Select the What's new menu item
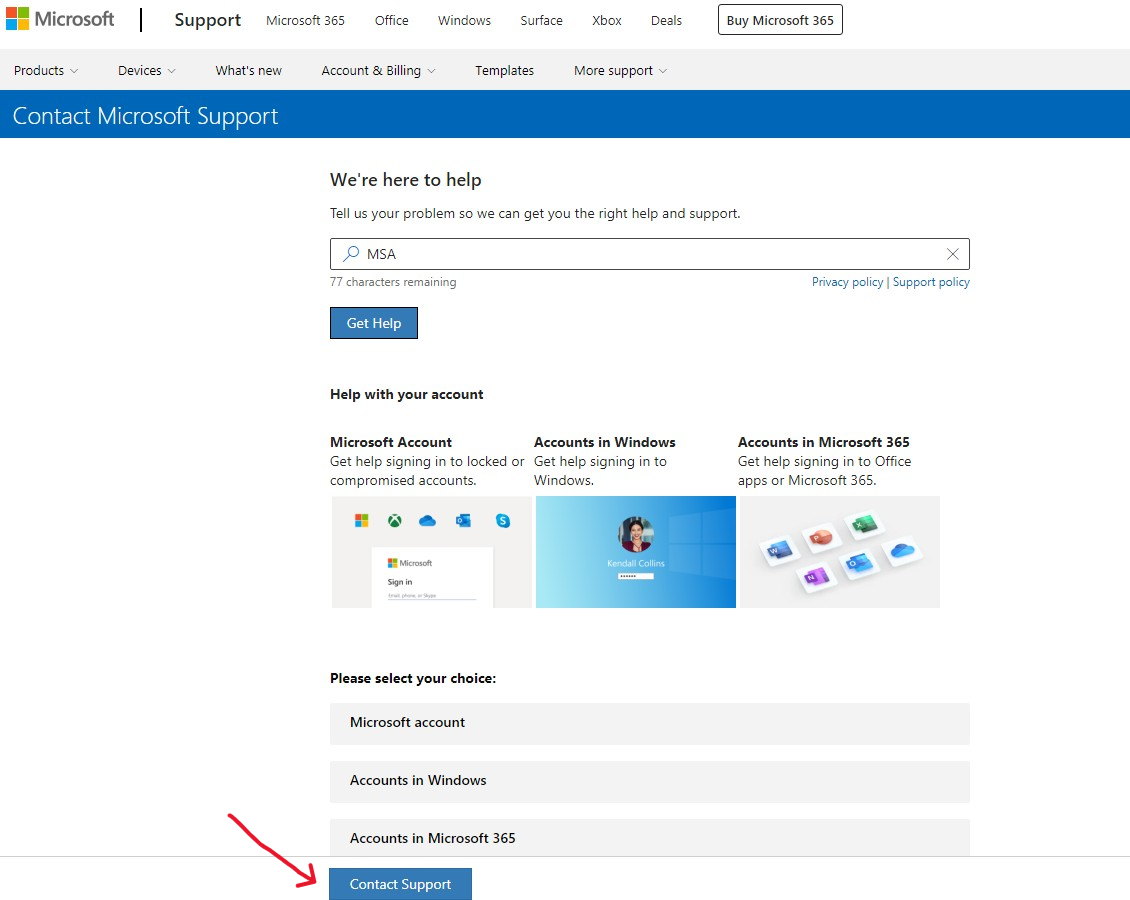1130x900 pixels. click(x=248, y=70)
